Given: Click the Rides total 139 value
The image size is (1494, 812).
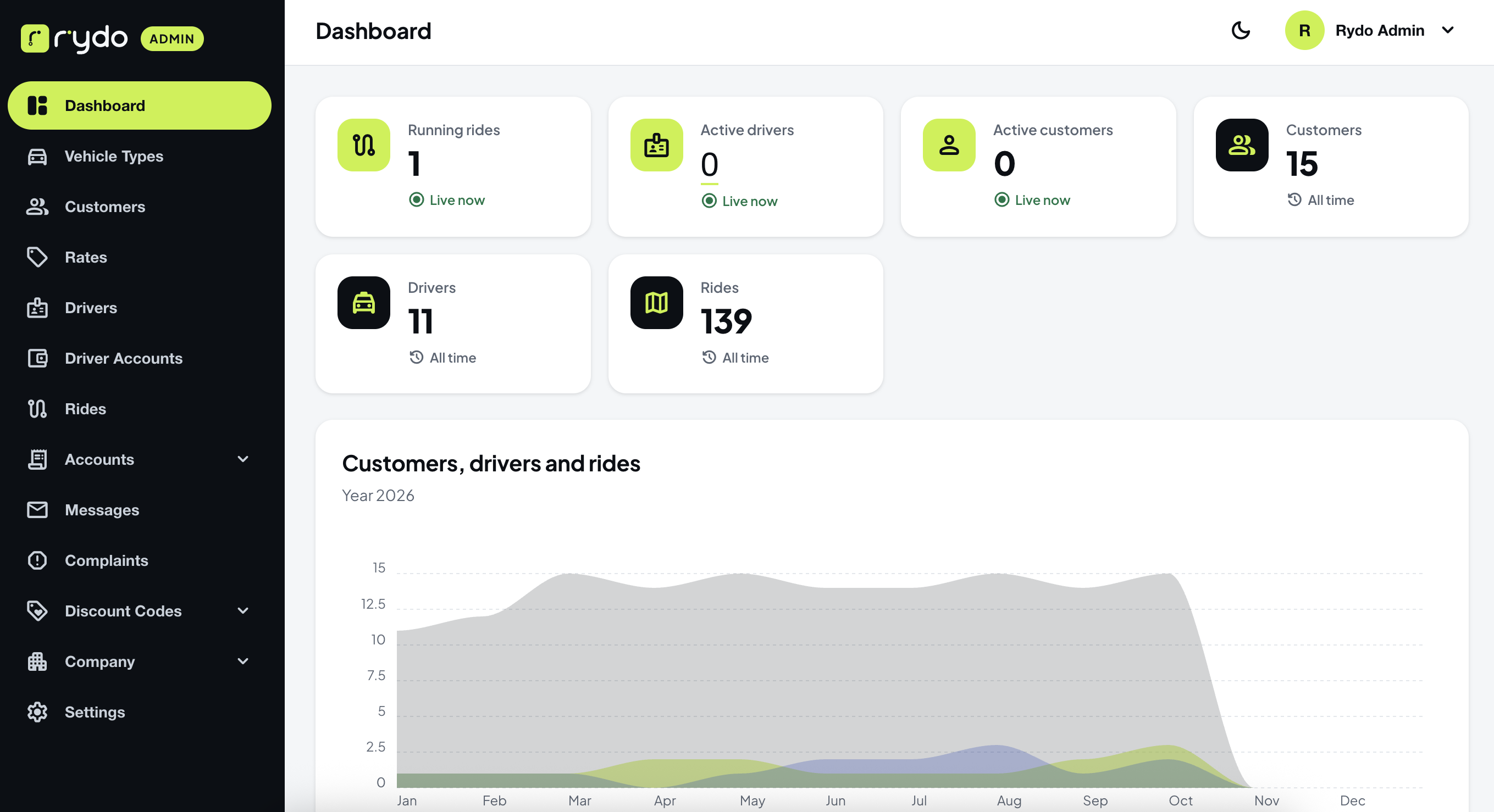Looking at the screenshot, I should (x=726, y=322).
